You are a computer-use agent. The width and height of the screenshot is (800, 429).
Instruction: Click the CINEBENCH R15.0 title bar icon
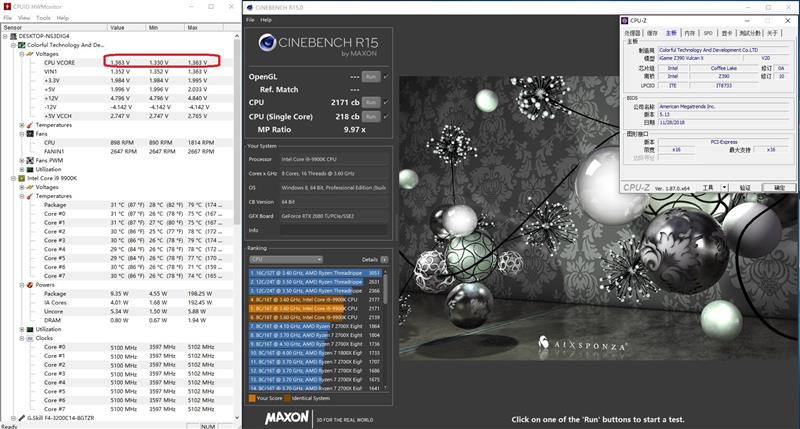[x=249, y=7]
